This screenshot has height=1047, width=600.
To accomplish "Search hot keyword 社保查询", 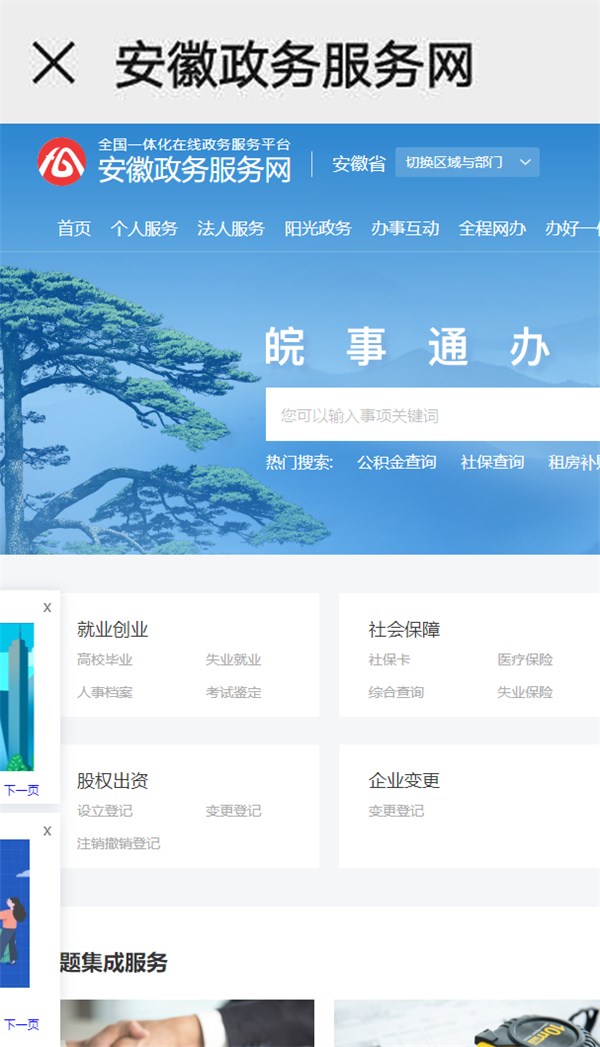I will (492, 462).
